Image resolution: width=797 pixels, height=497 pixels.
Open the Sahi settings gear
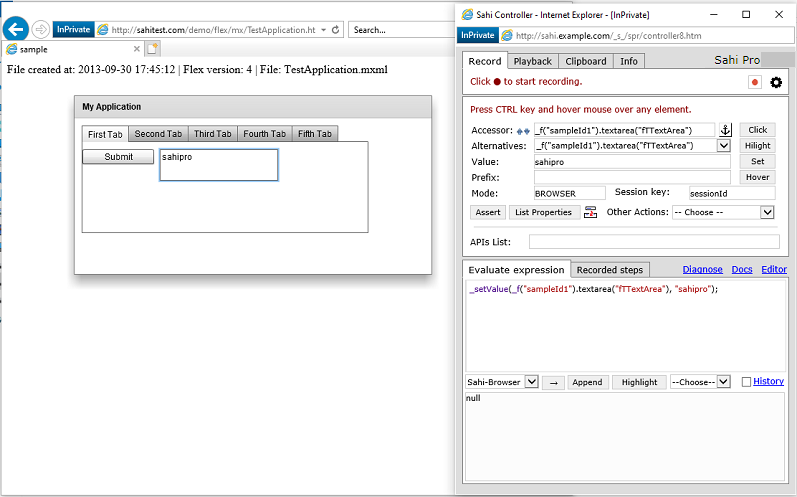(x=776, y=82)
